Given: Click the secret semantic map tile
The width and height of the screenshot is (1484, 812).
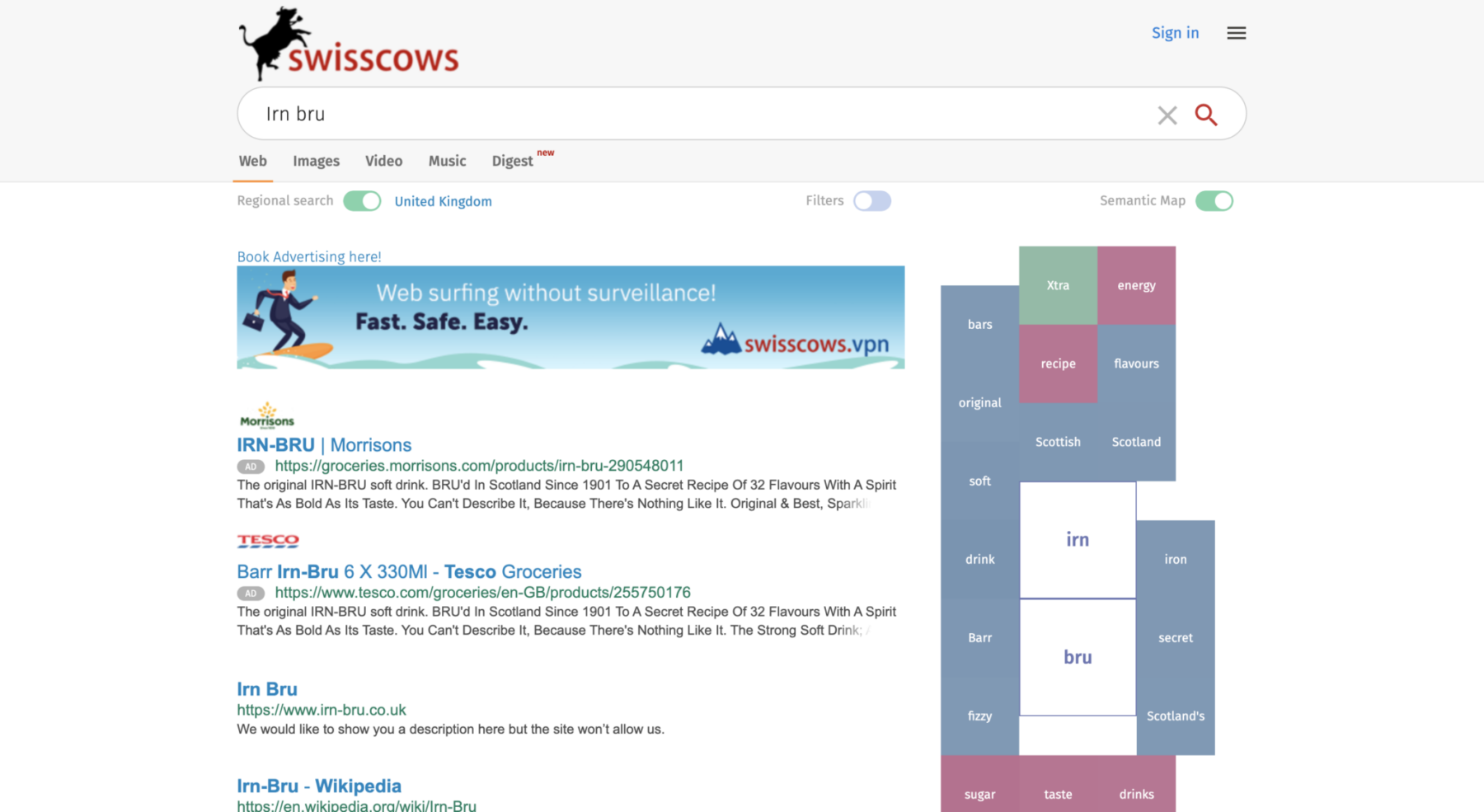Looking at the screenshot, I should 1176,638.
